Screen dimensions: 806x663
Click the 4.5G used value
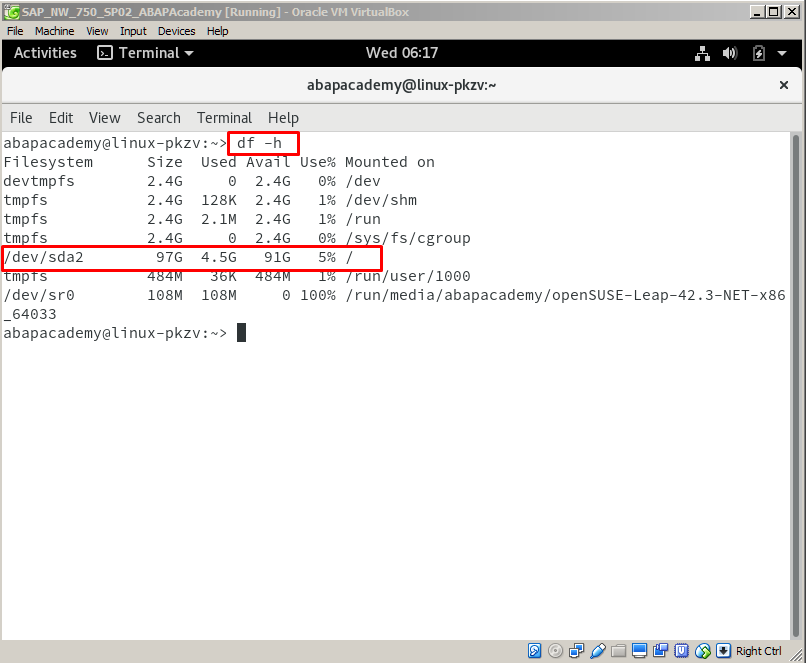(218, 257)
